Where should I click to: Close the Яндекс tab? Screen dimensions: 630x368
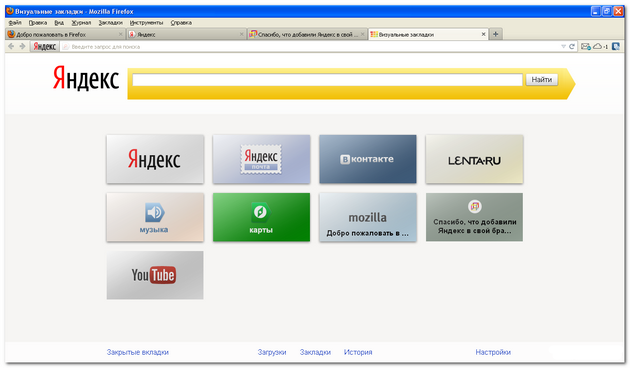[x=241, y=35]
